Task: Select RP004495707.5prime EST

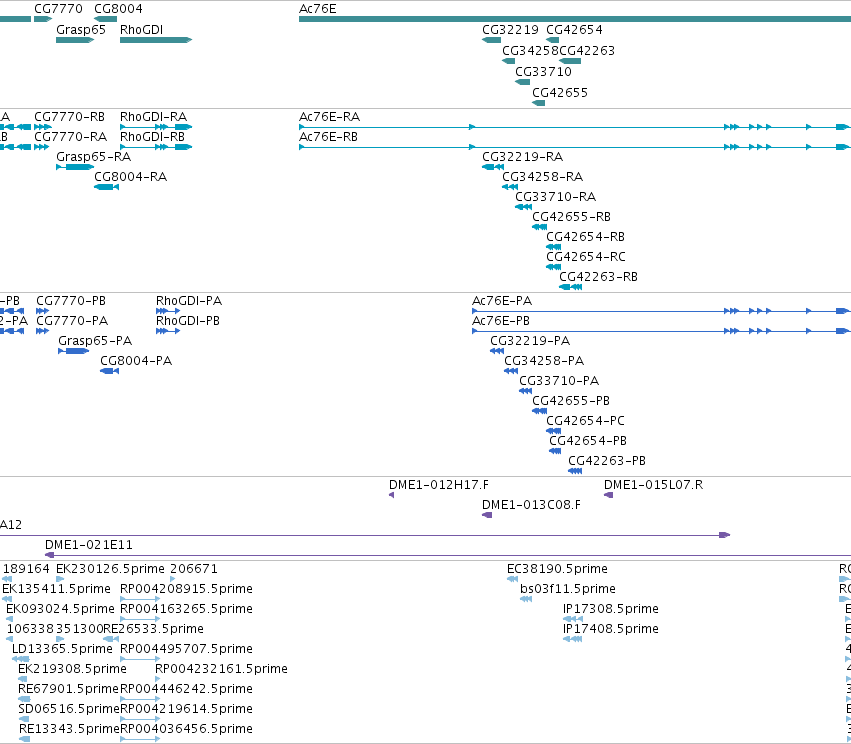Action: click(x=186, y=648)
